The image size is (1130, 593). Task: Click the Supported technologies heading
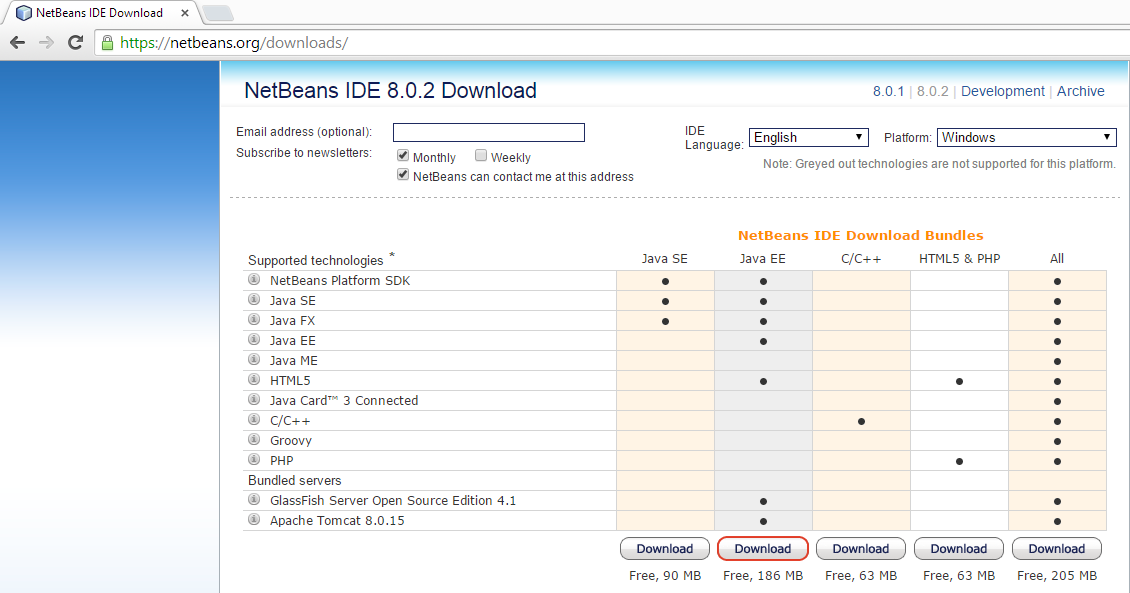pyautogui.click(x=316, y=261)
